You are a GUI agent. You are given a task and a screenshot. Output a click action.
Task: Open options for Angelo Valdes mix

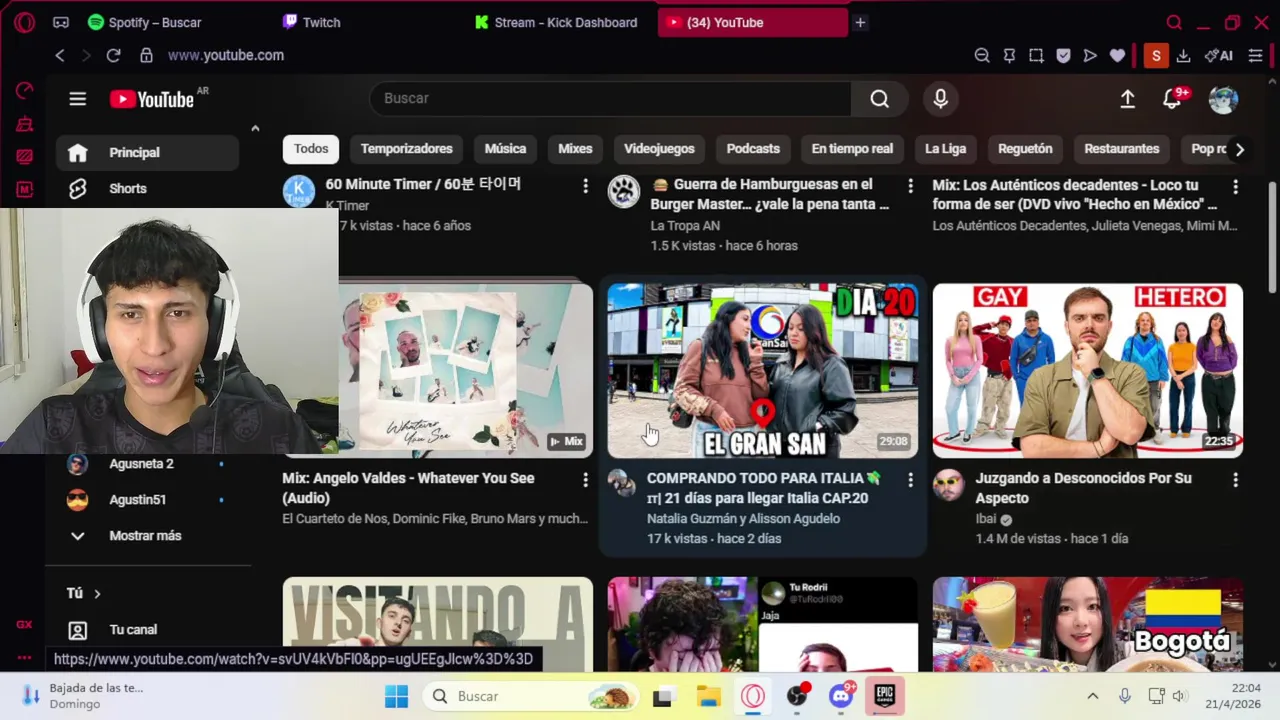click(x=585, y=480)
